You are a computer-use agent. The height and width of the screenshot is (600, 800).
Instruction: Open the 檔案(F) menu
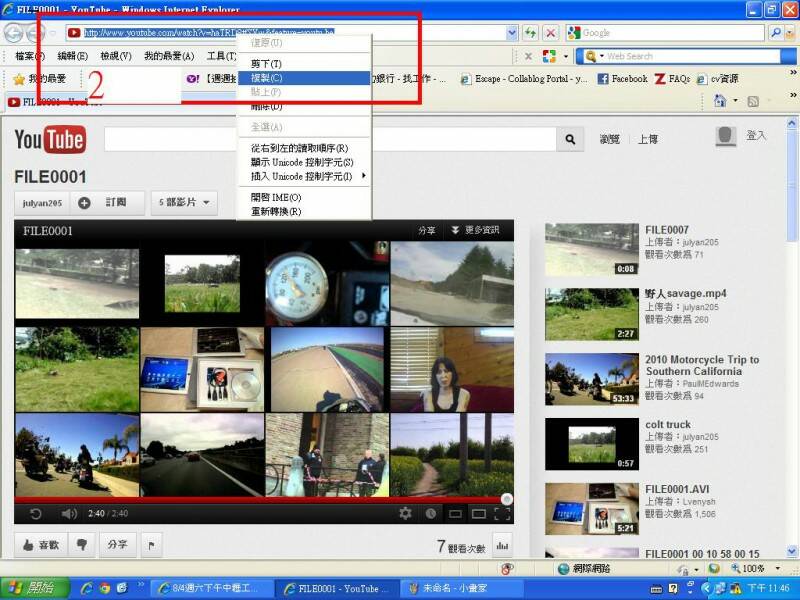pos(30,56)
